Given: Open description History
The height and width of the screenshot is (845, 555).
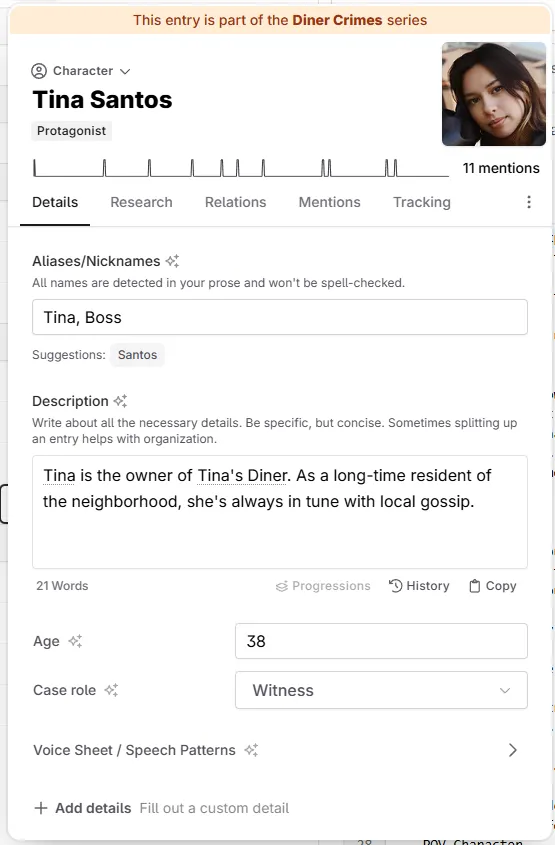Looking at the screenshot, I should click(x=419, y=586).
